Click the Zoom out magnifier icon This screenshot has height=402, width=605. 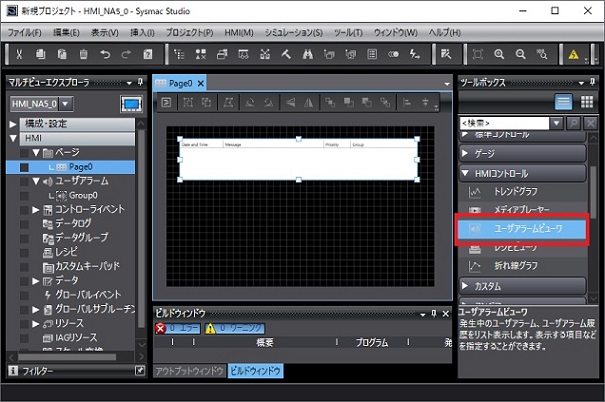point(521,54)
